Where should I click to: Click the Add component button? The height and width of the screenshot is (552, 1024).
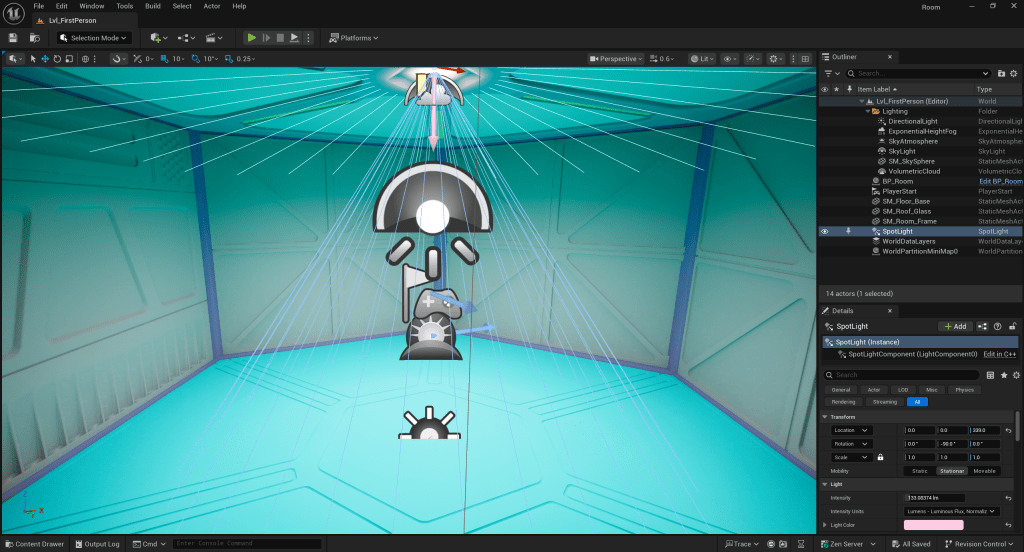[x=956, y=326]
